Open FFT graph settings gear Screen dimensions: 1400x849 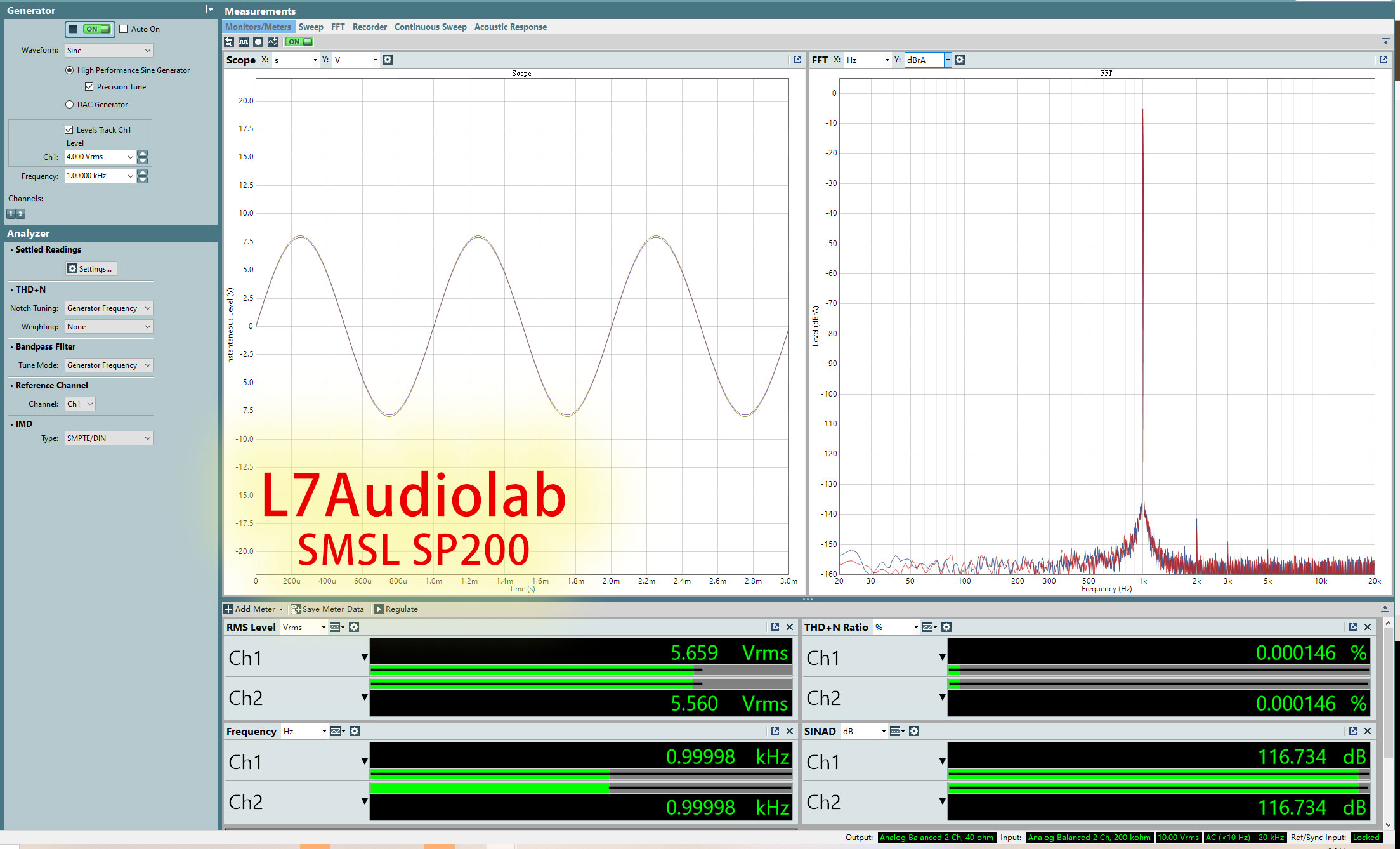[960, 60]
